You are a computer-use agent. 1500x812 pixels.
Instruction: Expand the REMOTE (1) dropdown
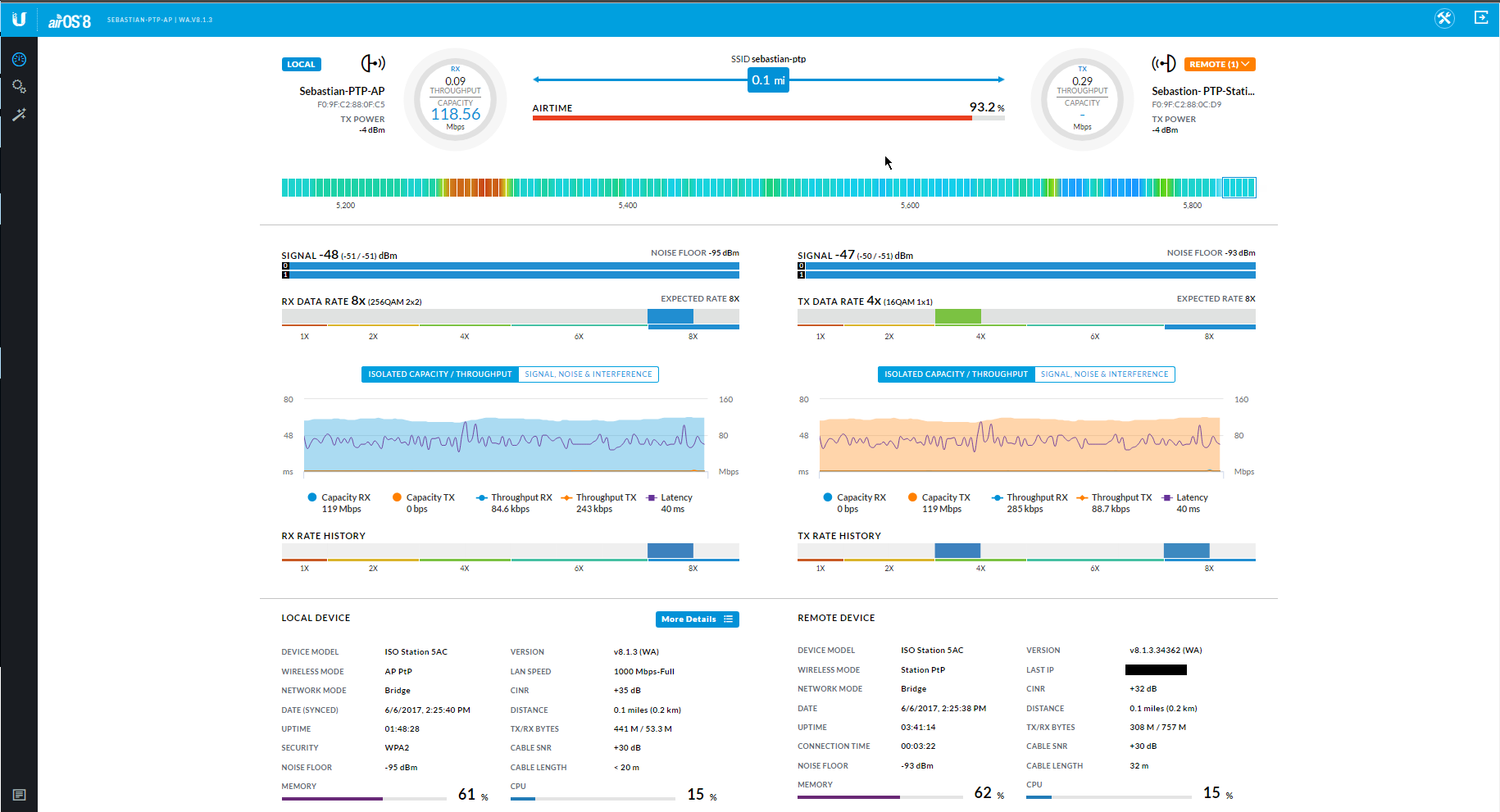pyautogui.click(x=1220, y=64)
